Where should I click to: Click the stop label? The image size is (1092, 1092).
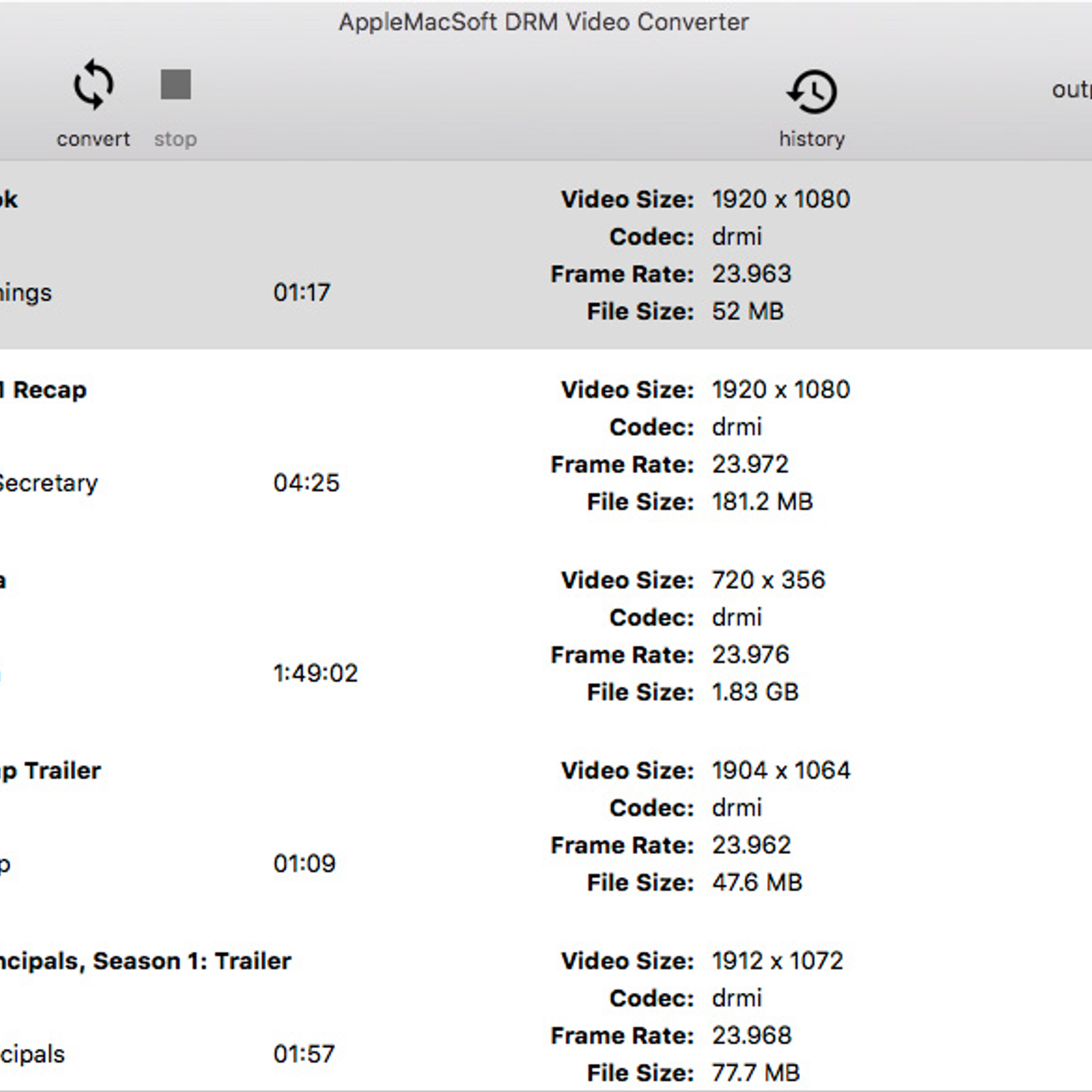click(175, 139)
